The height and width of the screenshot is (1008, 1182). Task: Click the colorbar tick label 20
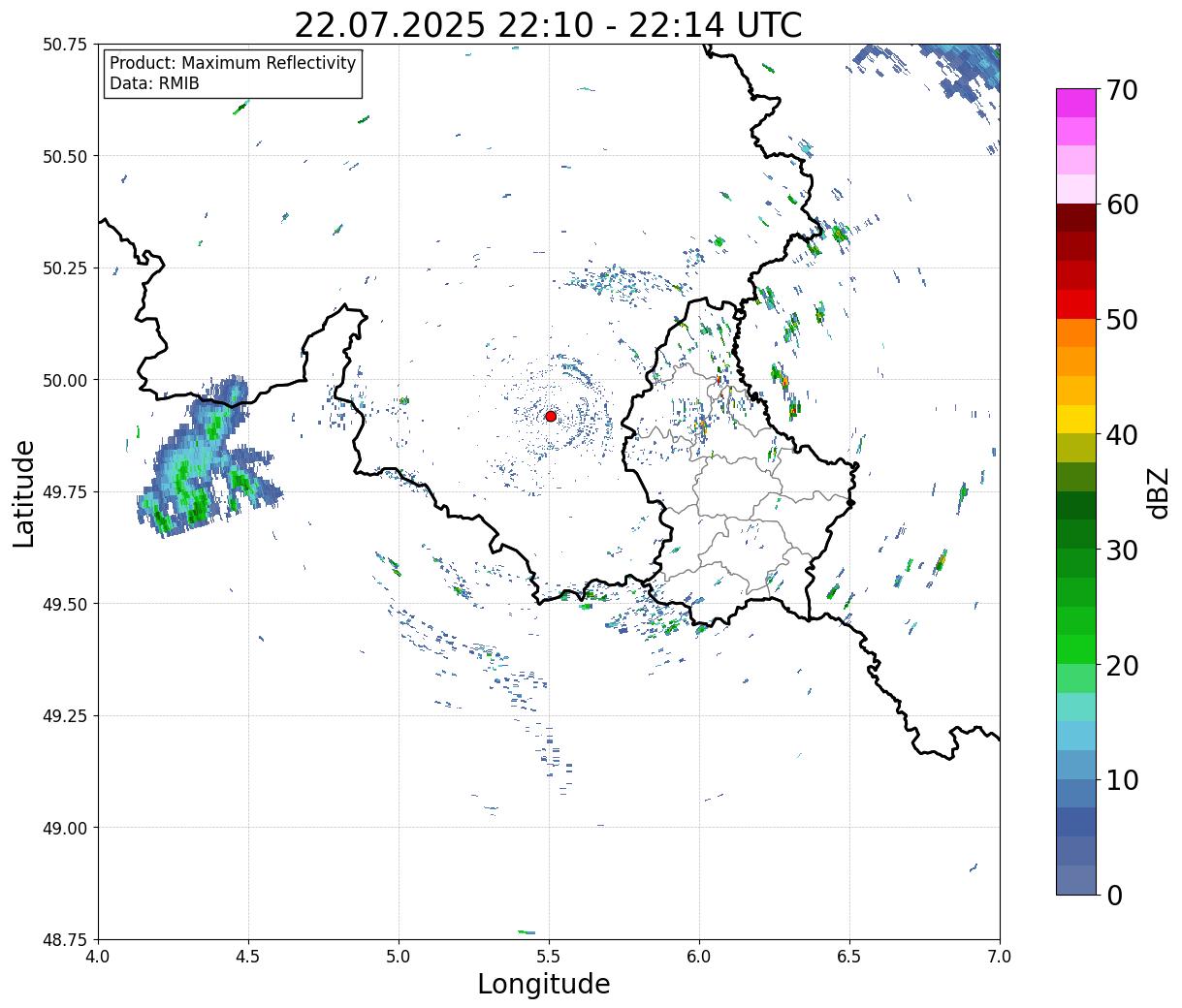[1122, 665]
